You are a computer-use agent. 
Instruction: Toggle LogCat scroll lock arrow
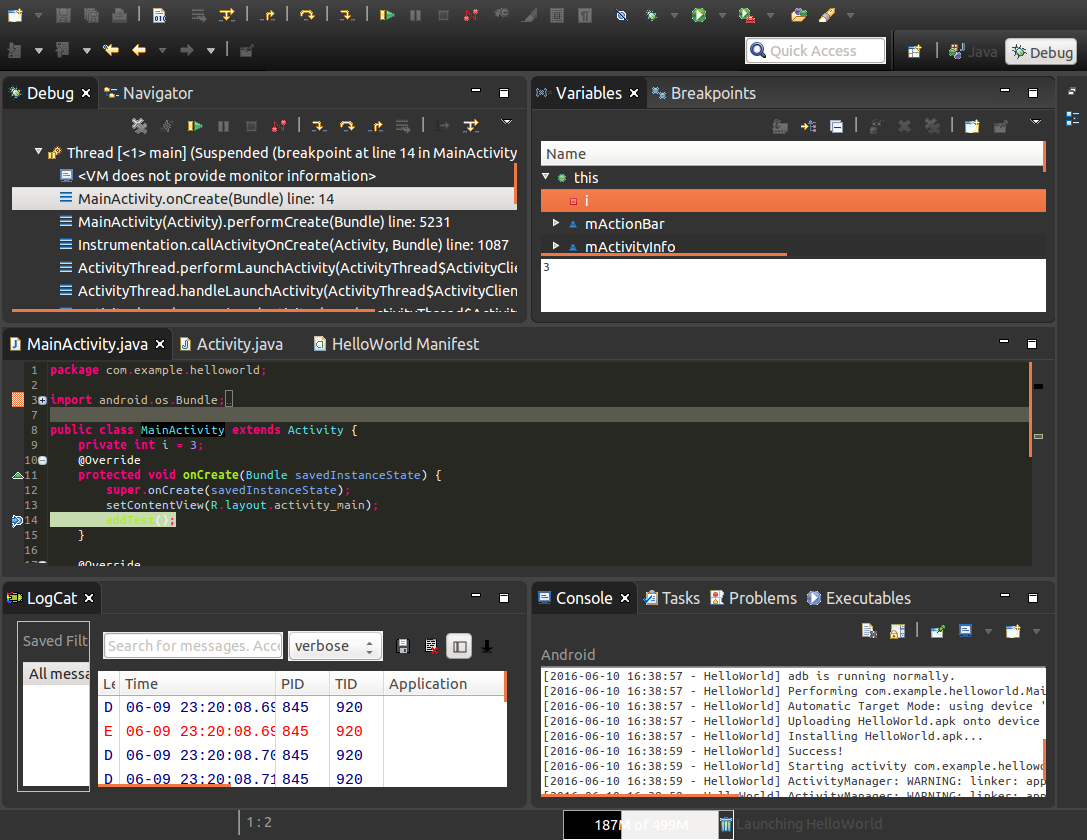click(x=487, y=646)
